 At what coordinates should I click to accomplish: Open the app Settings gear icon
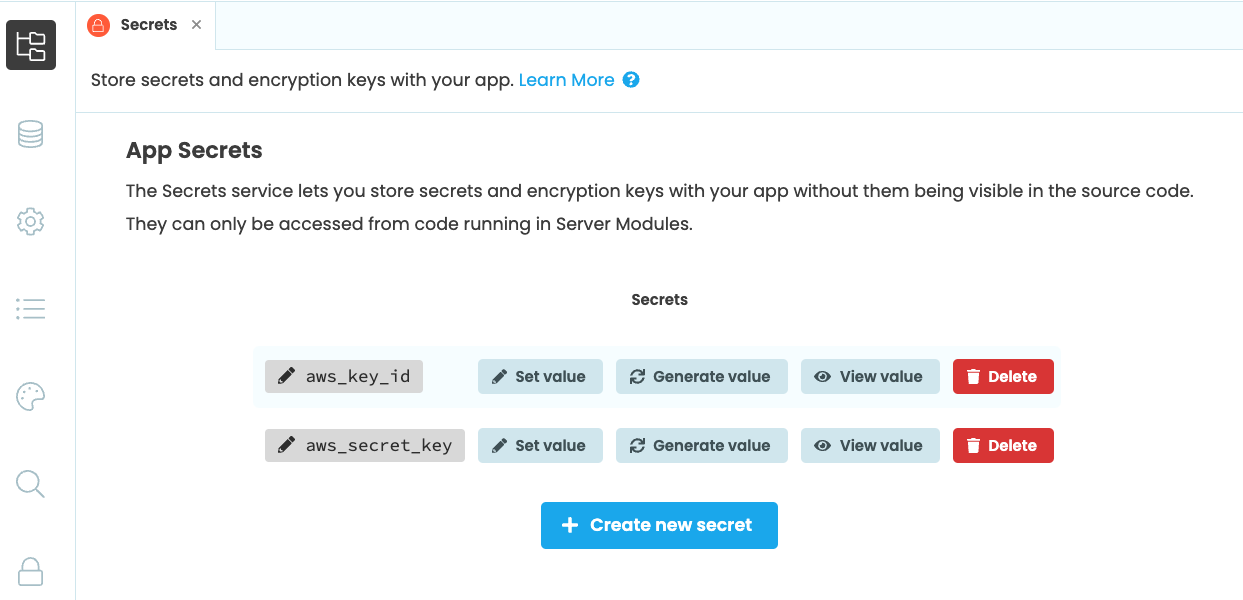click(30, 221)
